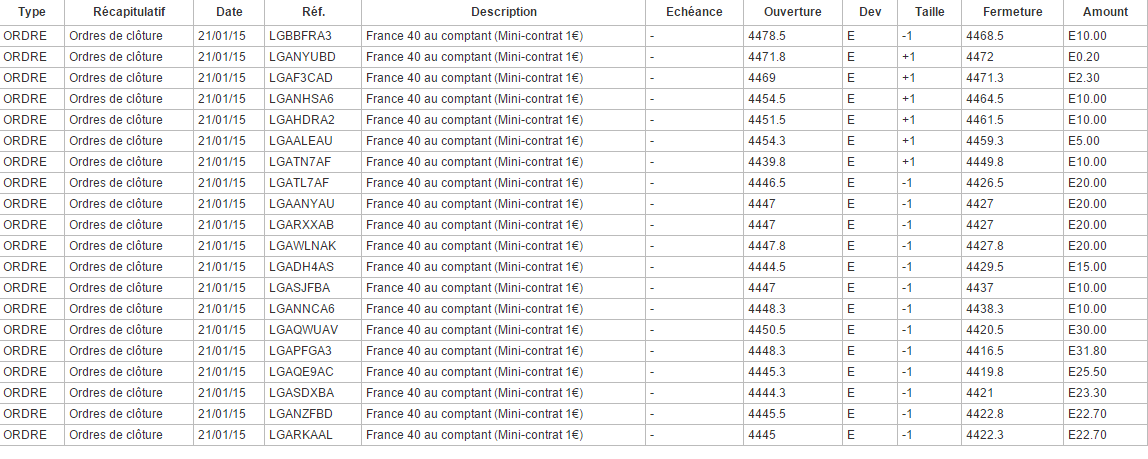Click the amount E30.00 cell
The width and height of the screenshot is (1148, 459).
point(1088,329)
